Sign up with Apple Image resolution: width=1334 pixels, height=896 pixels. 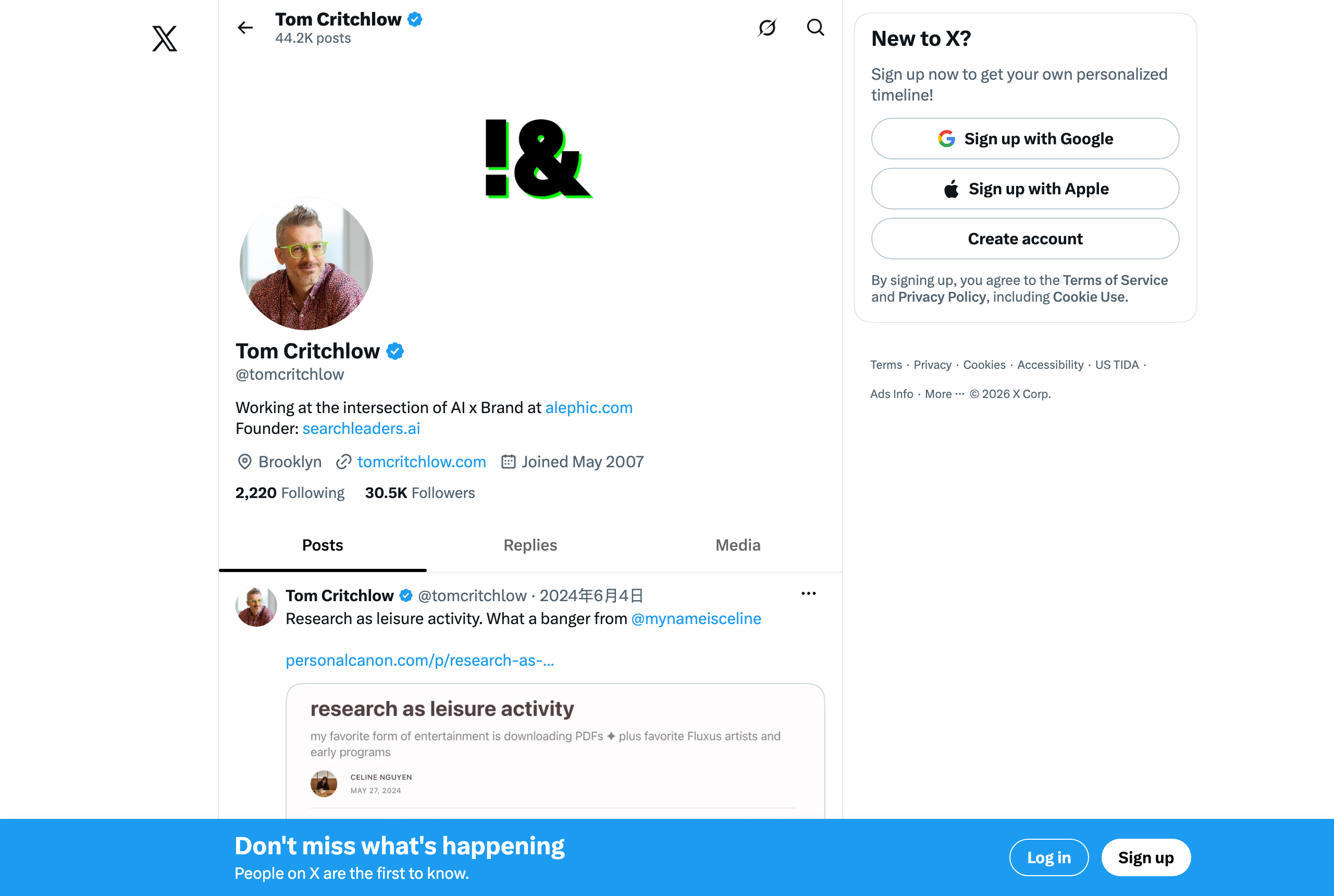point(1025,189)
